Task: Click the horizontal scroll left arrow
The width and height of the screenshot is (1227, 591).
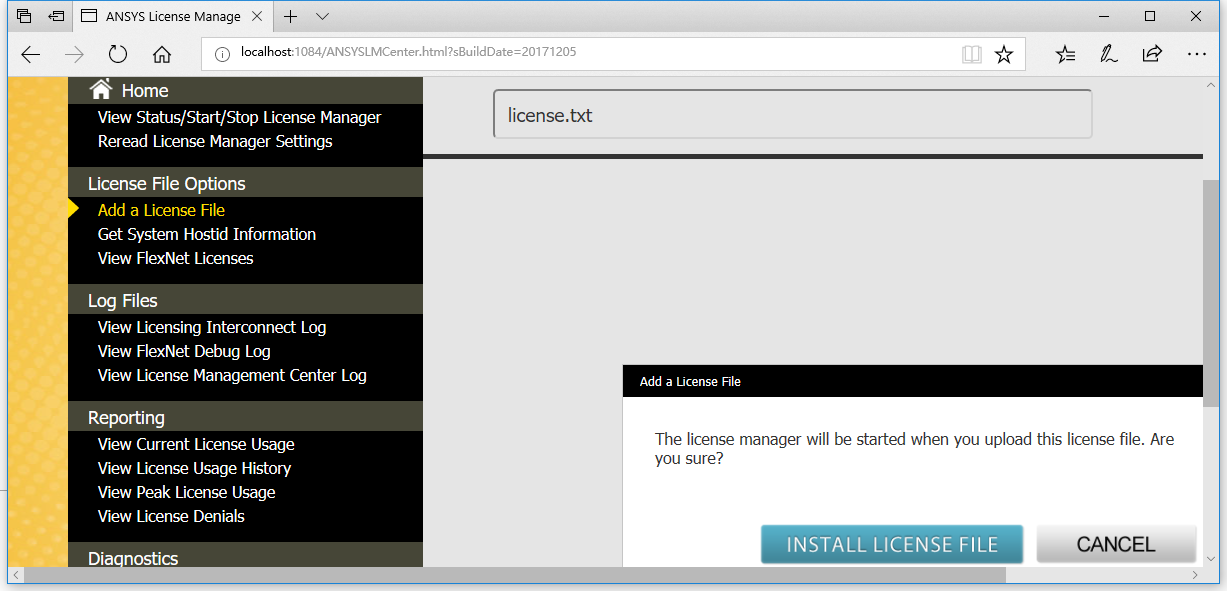Action: click(16, 575)
